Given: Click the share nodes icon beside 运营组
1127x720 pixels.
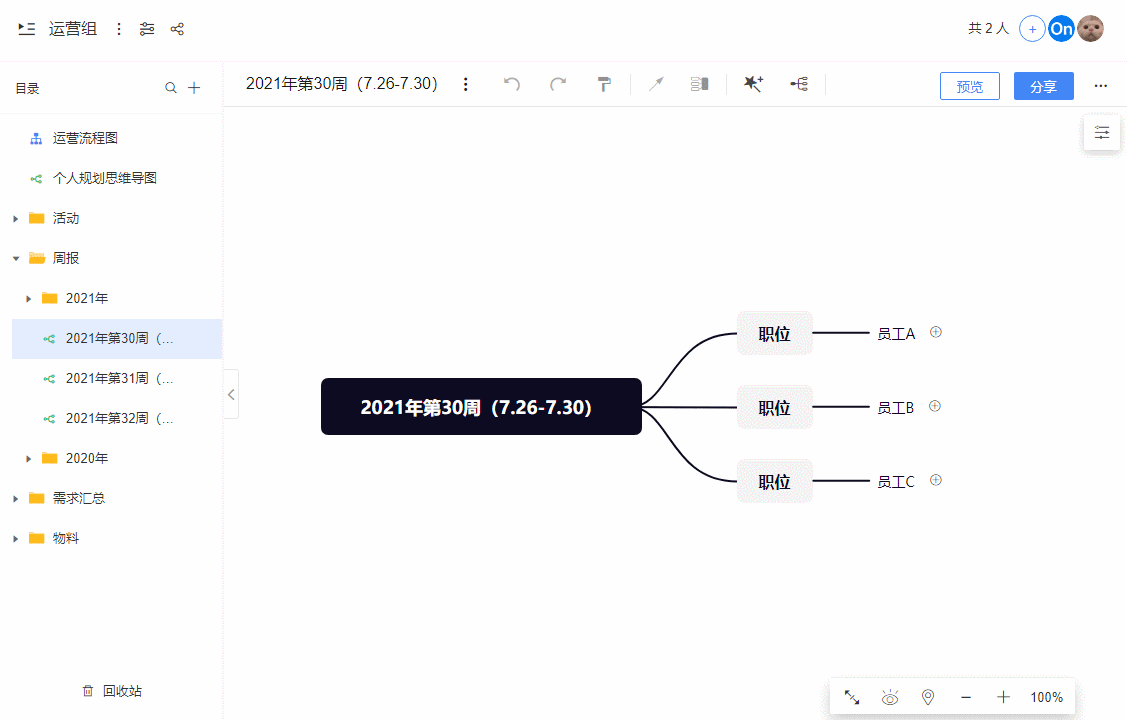Looking at the screenshot, I should (x=177, y=29).
